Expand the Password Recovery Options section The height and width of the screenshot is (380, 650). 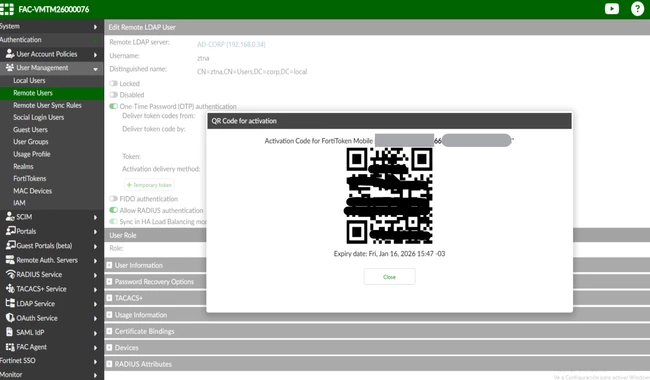tap(109, 281)
